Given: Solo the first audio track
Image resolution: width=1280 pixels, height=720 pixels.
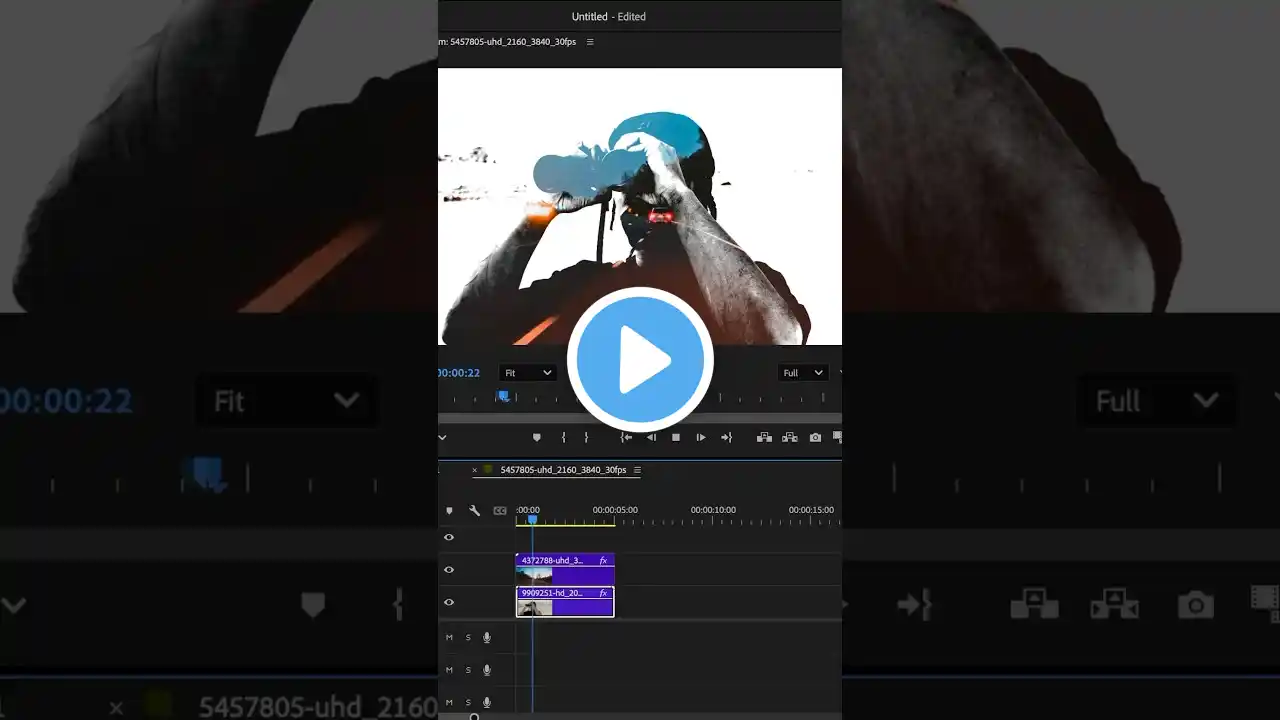Looking at the screenshot, I should coord(468,637).
